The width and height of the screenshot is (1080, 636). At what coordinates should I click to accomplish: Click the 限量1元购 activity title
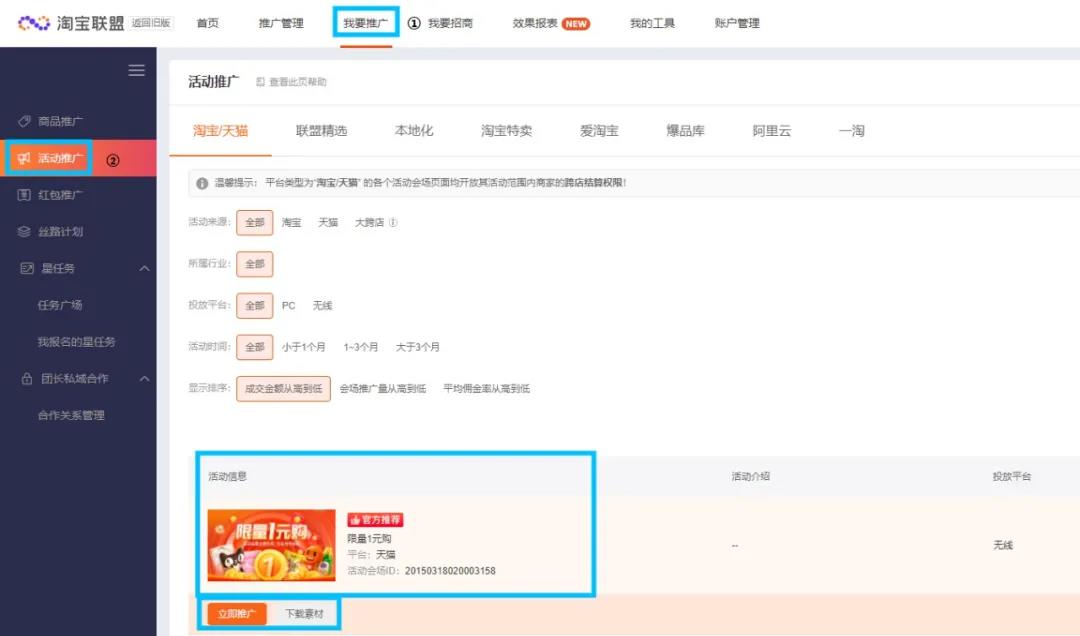pos(369,539)
